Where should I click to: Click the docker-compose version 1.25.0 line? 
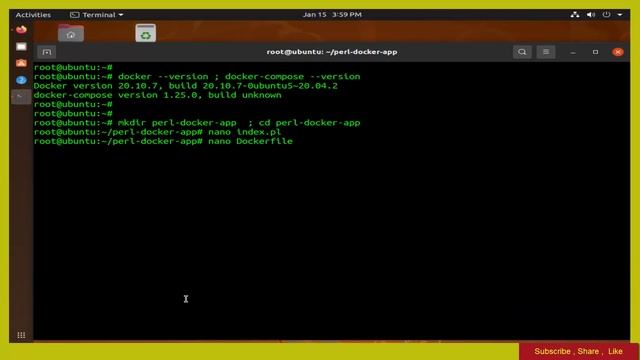coord(158,95)
